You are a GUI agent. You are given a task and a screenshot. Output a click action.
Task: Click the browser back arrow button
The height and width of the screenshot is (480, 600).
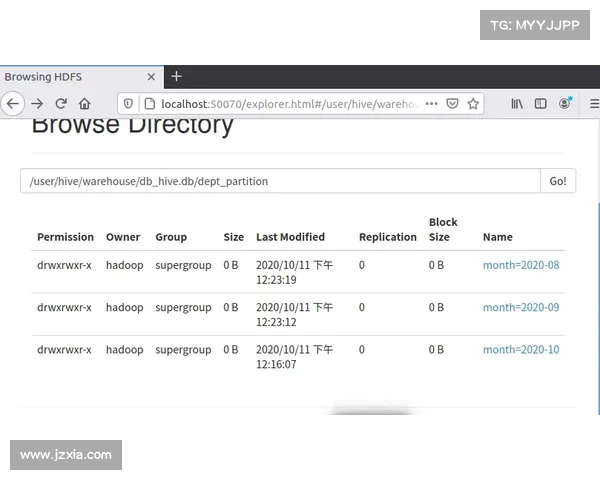tap(12, 103)
